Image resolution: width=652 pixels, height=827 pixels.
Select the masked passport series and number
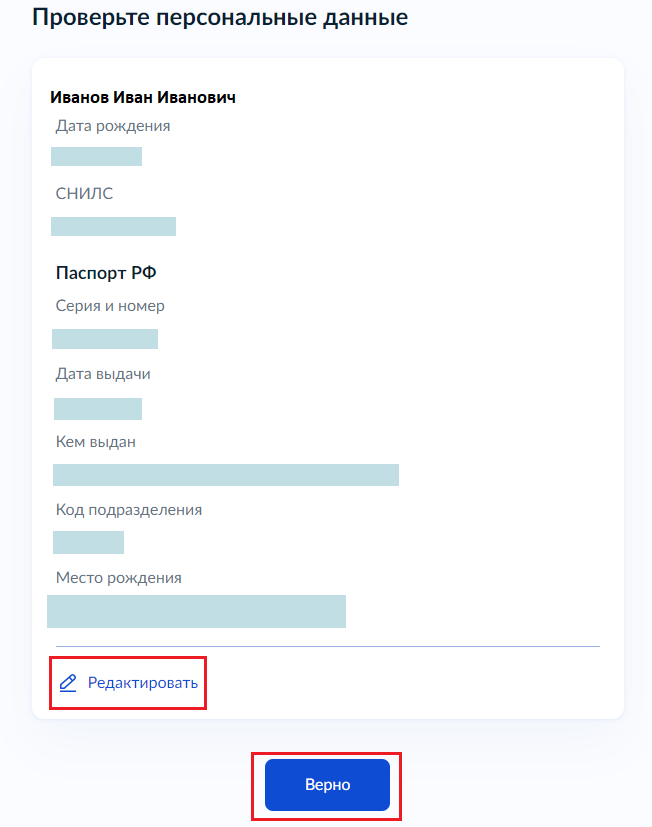pos(105,339)
